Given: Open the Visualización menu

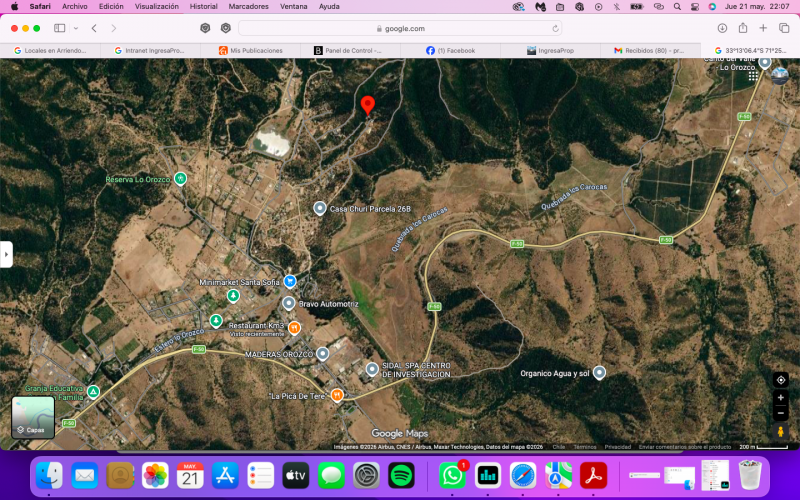Looking at the screenshot, I should pyautogui.click(x=157, y=7).
